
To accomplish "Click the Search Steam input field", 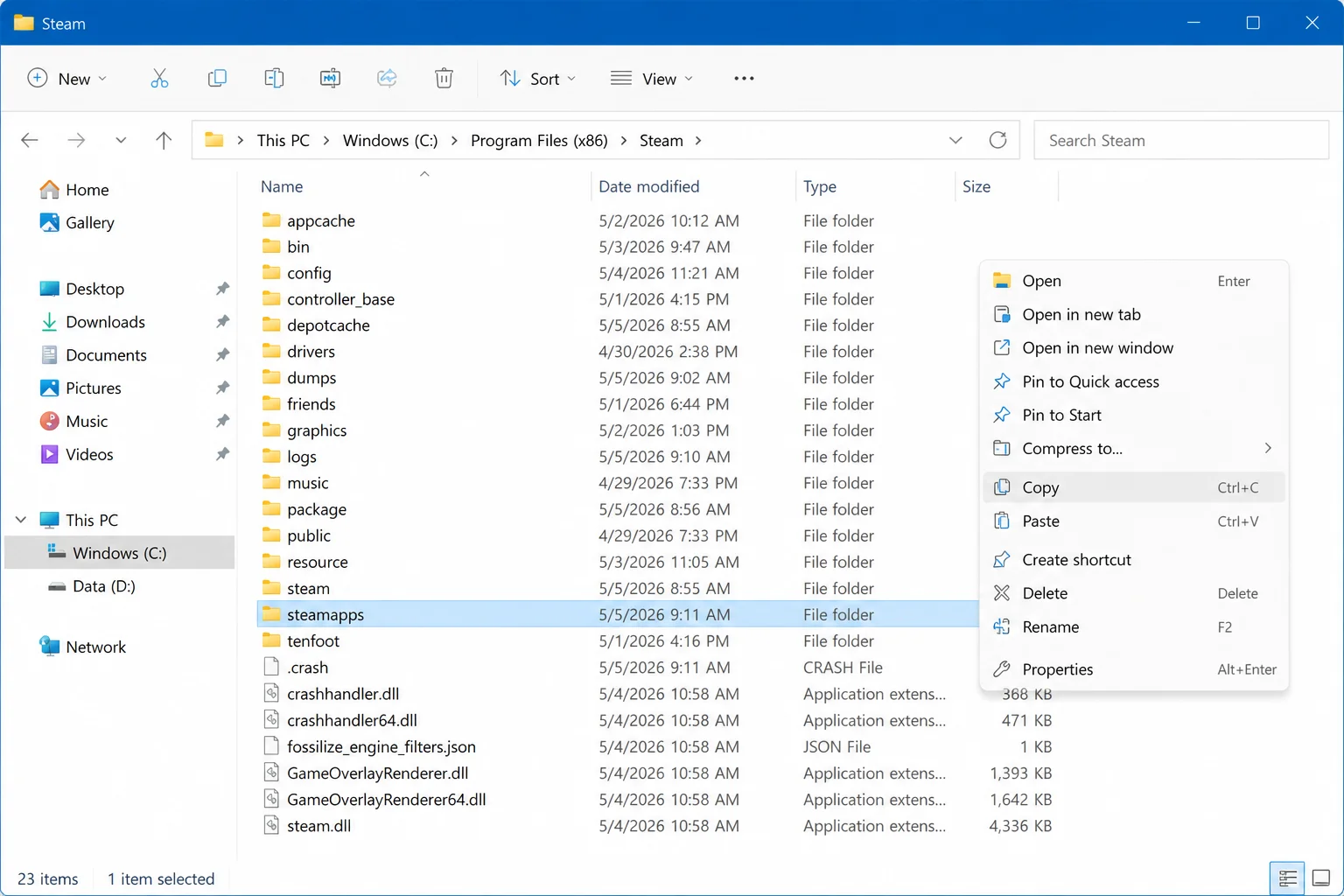I will pos(1181,141).
